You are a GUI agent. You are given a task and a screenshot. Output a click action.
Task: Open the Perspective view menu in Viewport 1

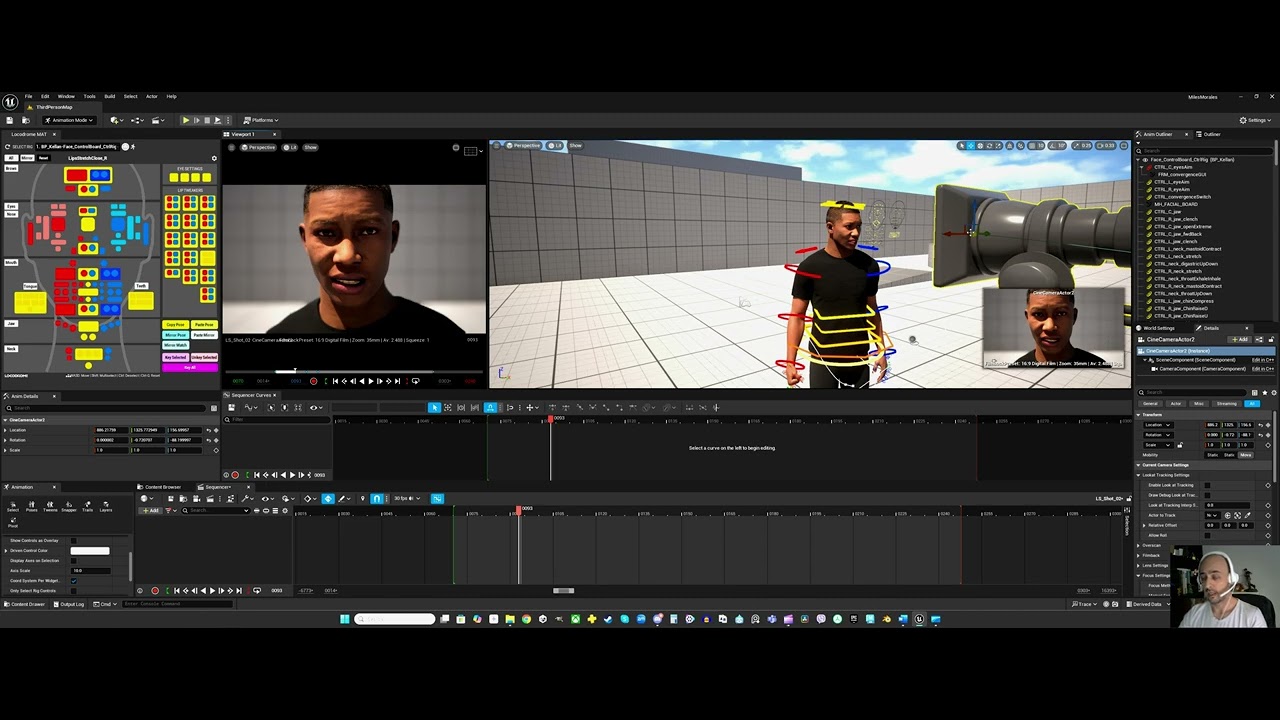(258, 147)
